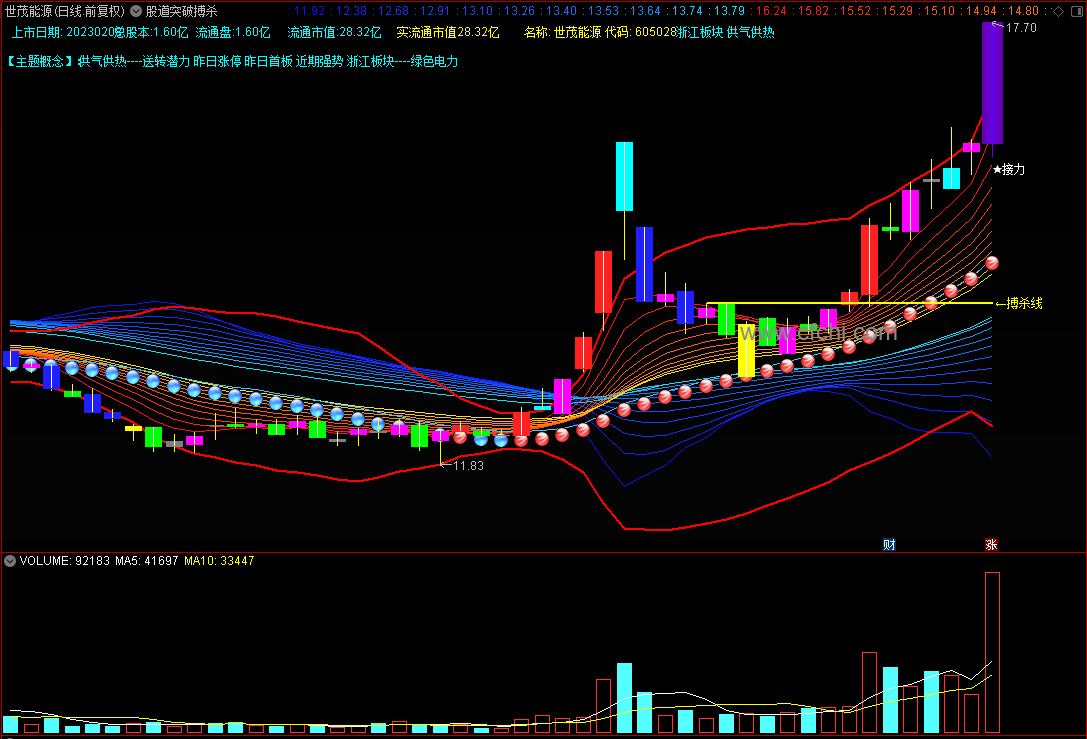This screenshot has height=739, width=1087.
Task: Click the stock code 605028
Action: coord(655,33)
